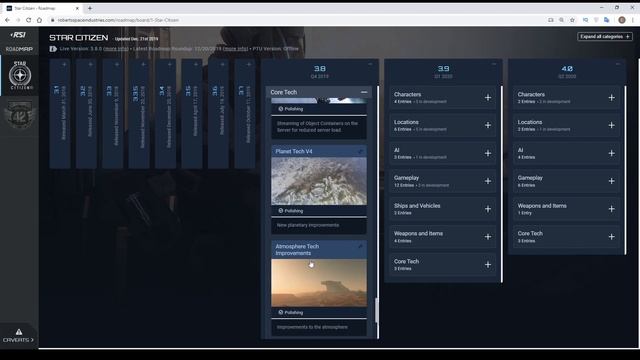This screenshot has height=360, width=640.
Task: Click the 'Updated Dec. 21st 2019' text
Action: point(136,39)
